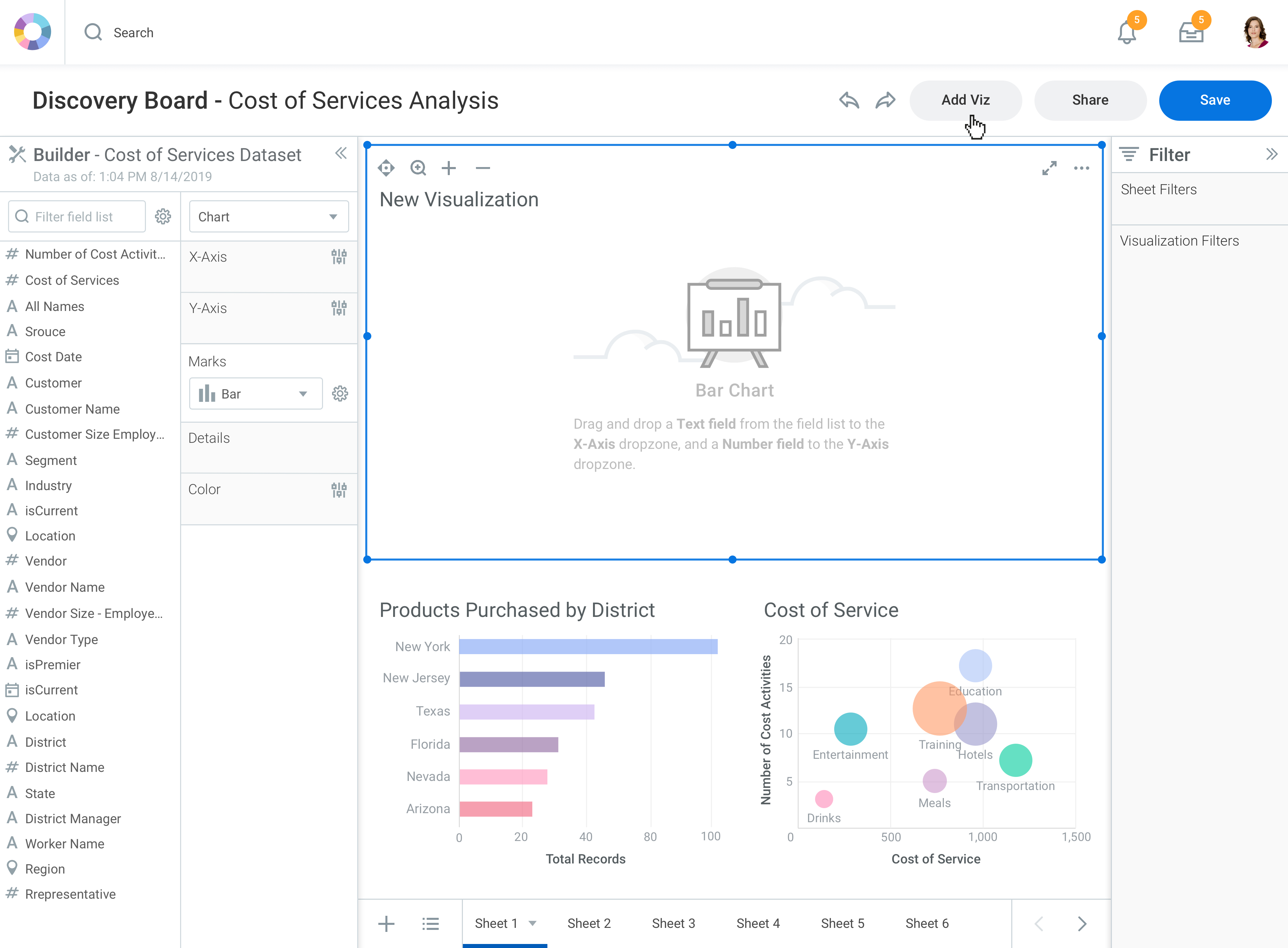Switch to Sheet 5 tab
The height and width of the screenshot is (948, 1288).
(x=842, y=923)
